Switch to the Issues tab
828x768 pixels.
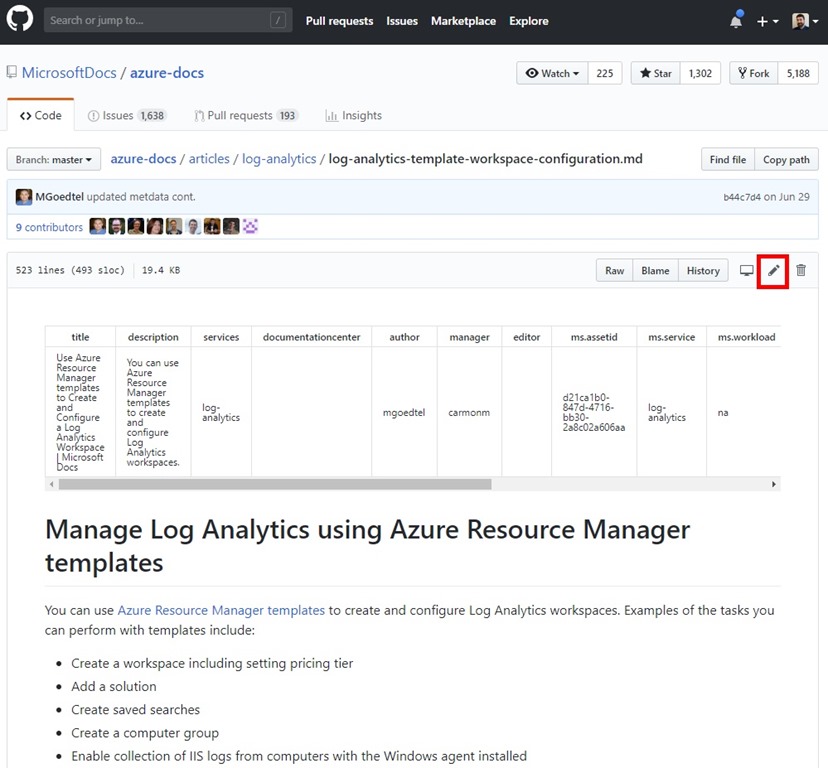tap(118, 116)
